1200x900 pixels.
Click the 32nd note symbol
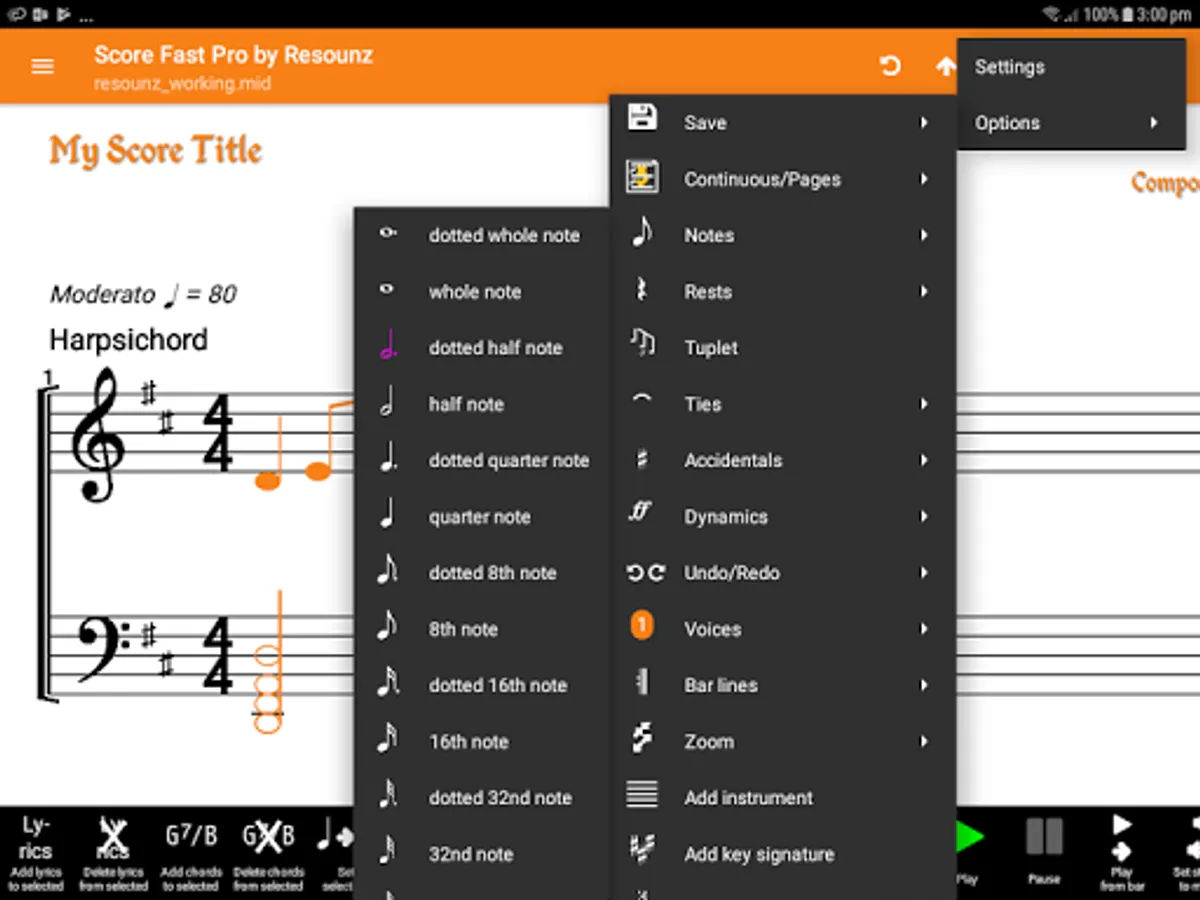(387, 852)
